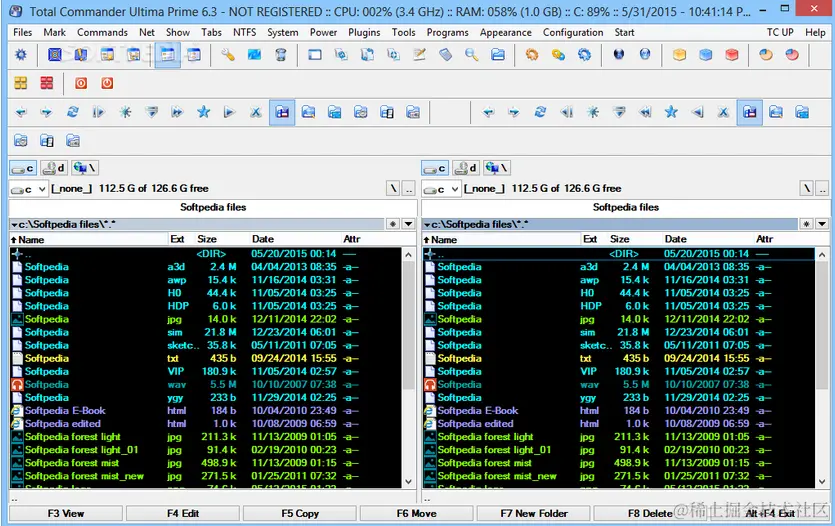Screen dimensions: 835x526
Task: Click the X icon in left navigation toolbar
Action: pyautogui.click(x=256, y=112)
